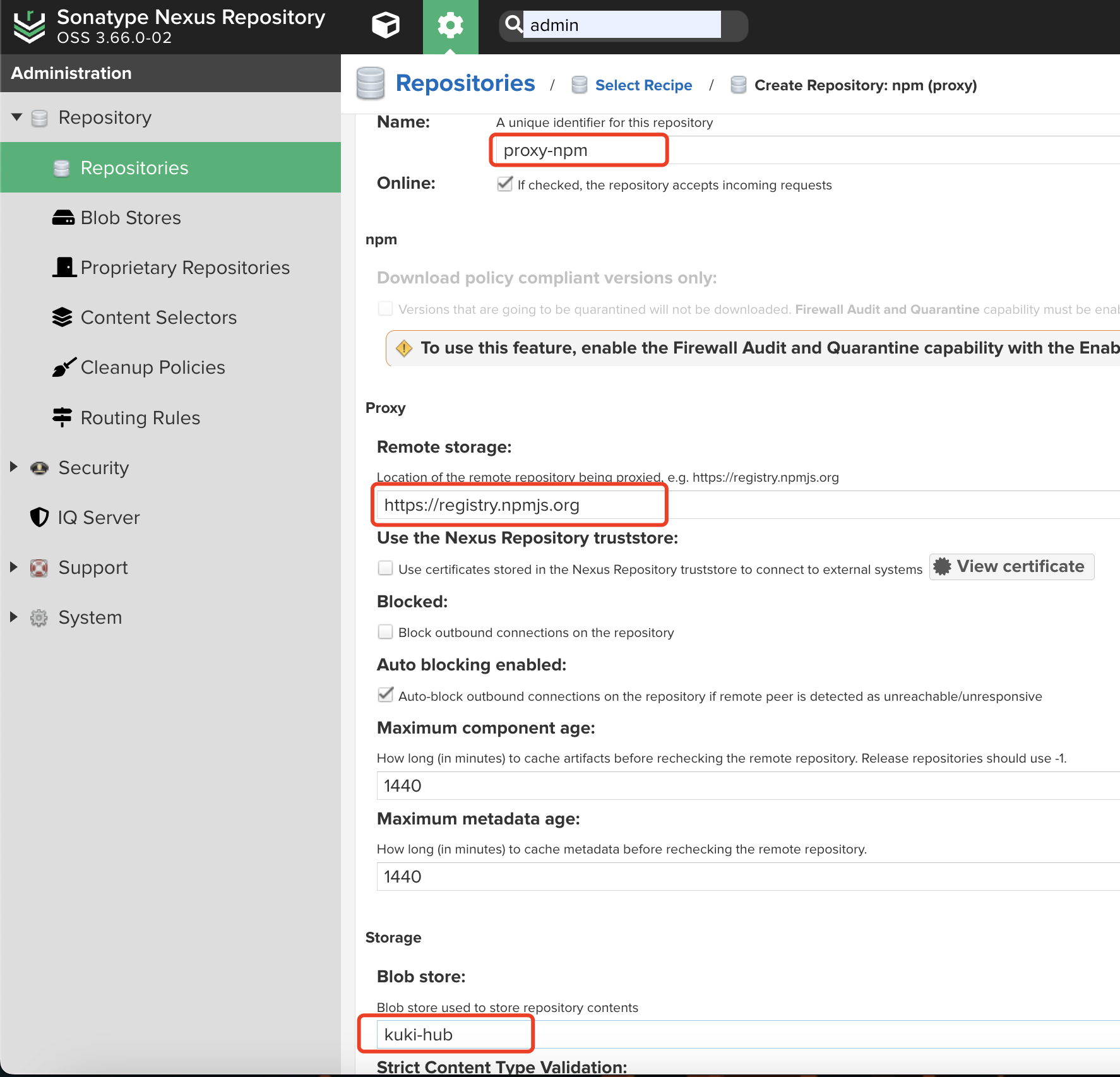1120x1077 pixels.
Task: Uncheck the Auto-block outbound connections checkbox
Action: (x=385, y=695)
